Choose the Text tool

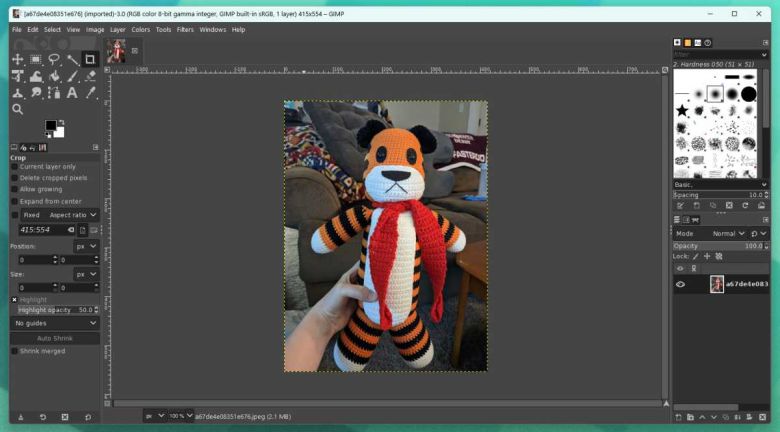tap(71, 93)
